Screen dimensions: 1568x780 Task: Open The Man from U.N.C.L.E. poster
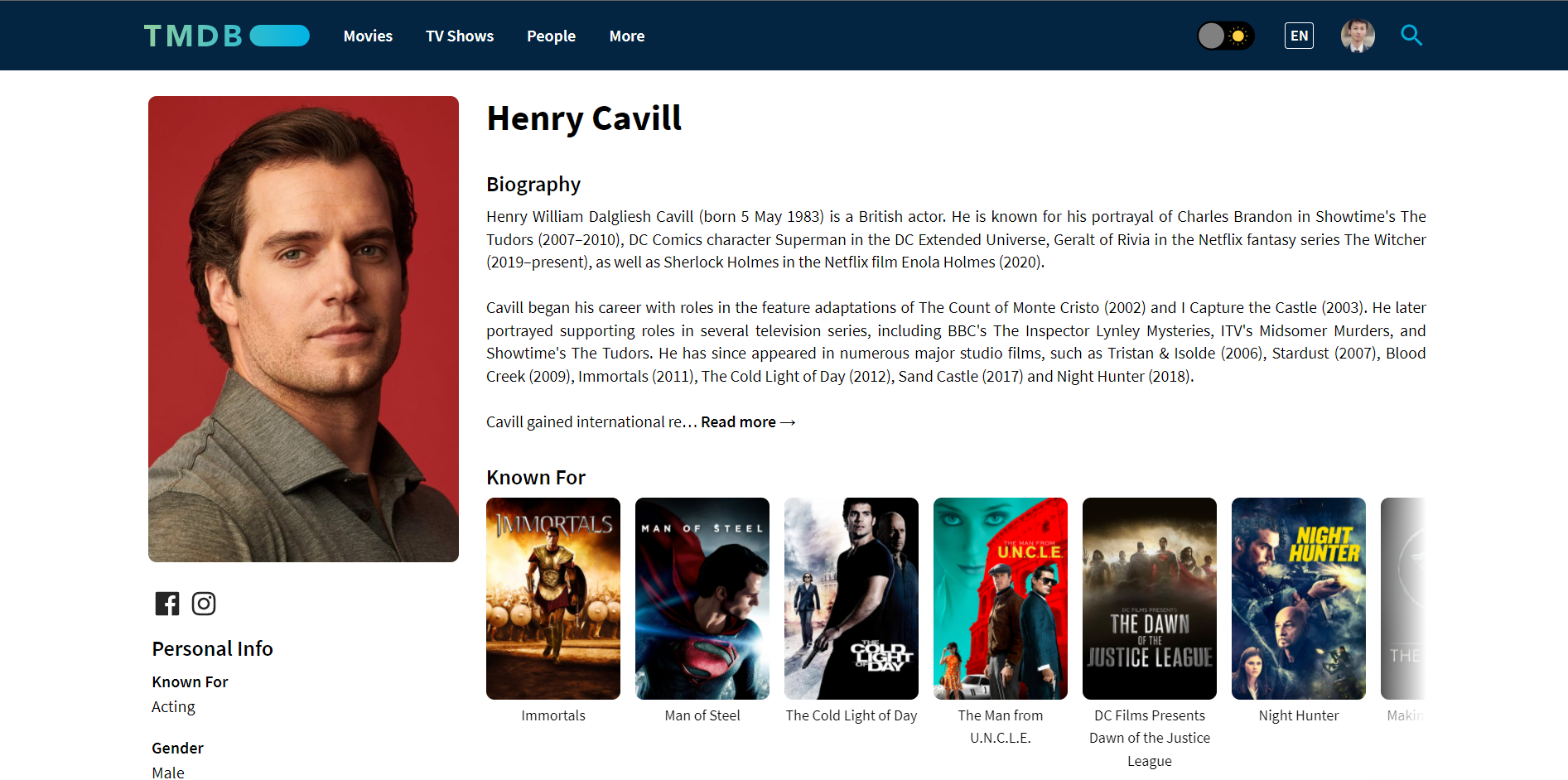(x=1001, y=599)
